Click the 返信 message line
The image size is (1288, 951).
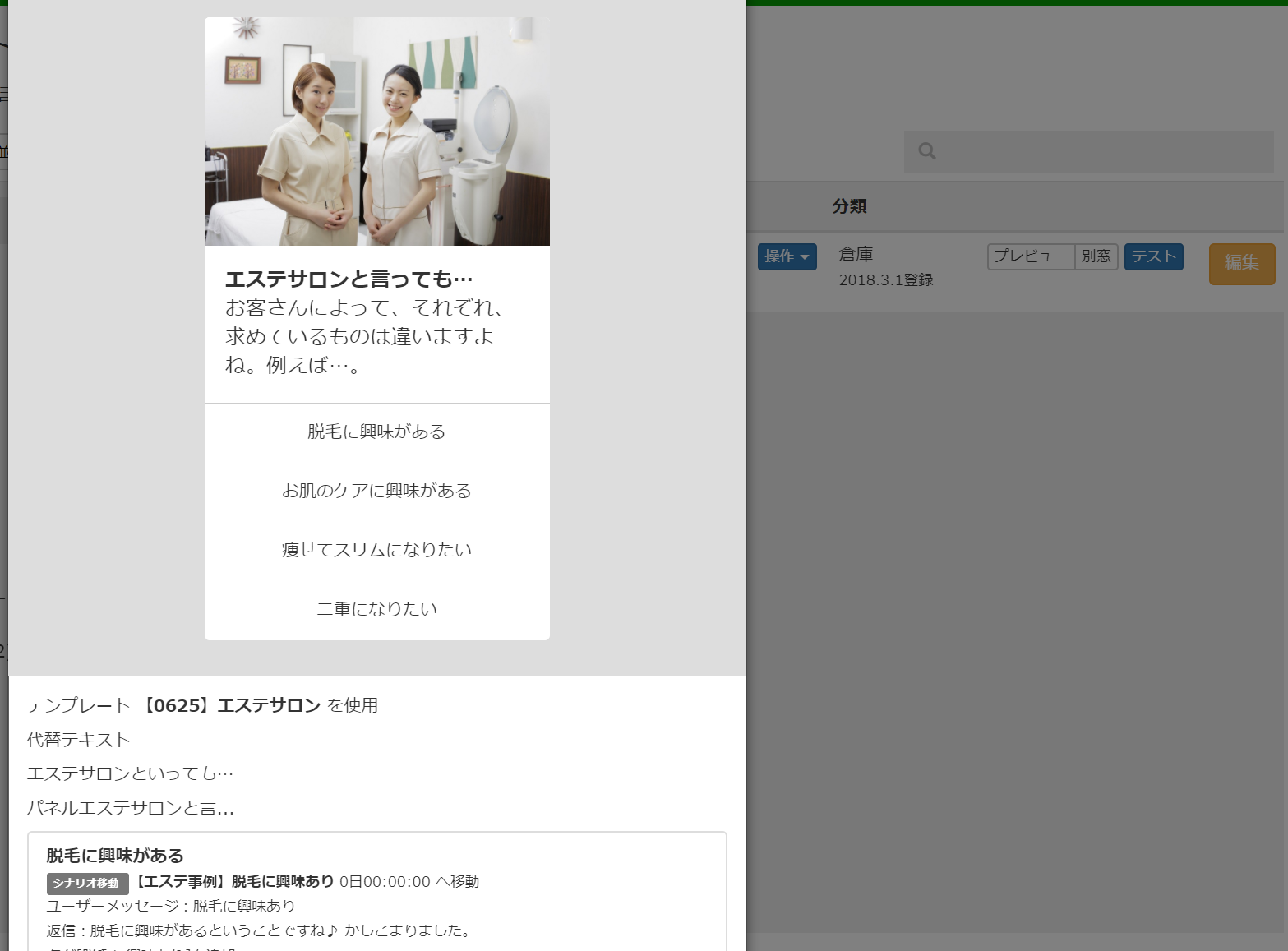(261, 930)
